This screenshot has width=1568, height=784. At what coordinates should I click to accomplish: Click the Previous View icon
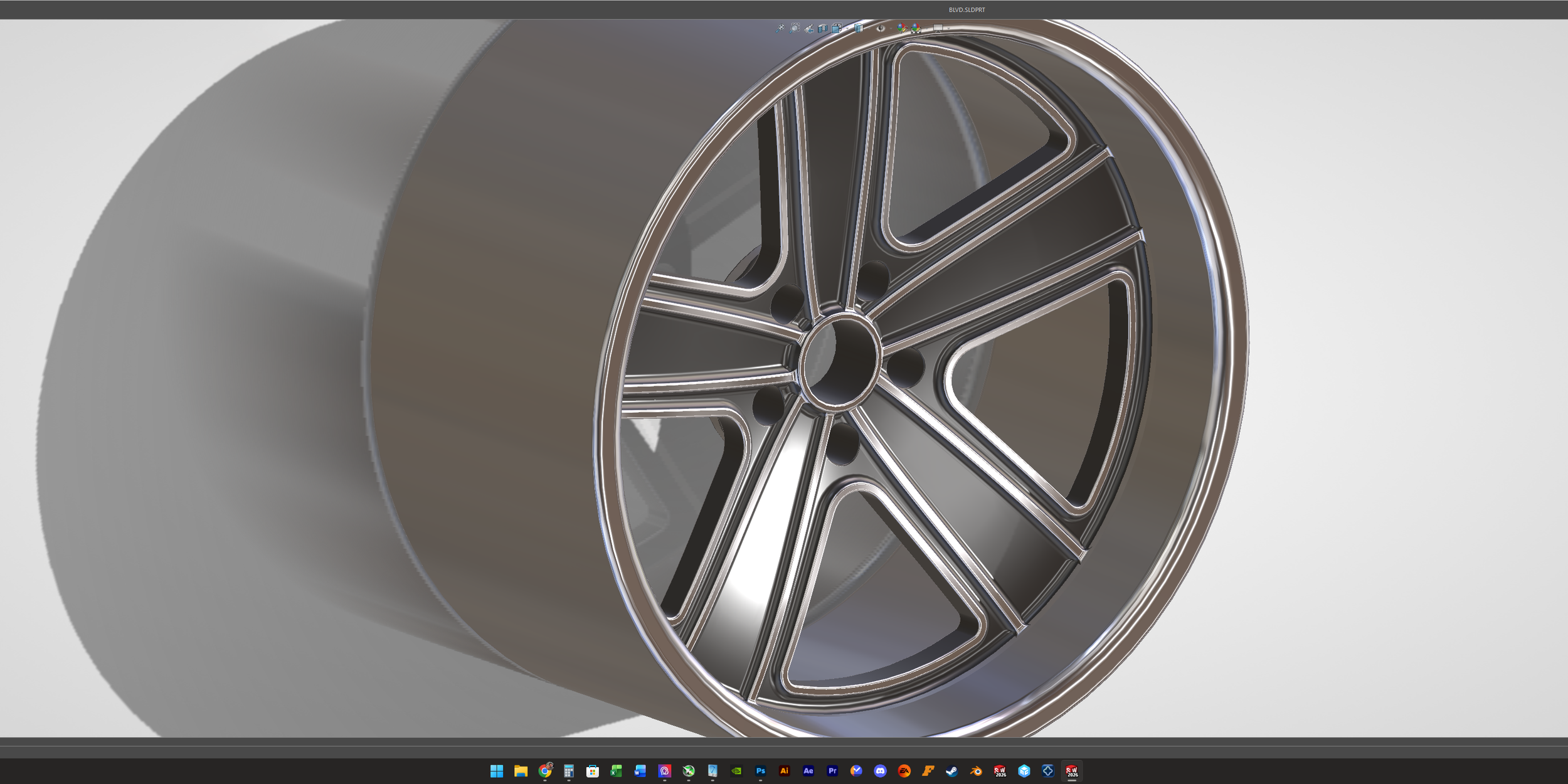tap(809, 29)
